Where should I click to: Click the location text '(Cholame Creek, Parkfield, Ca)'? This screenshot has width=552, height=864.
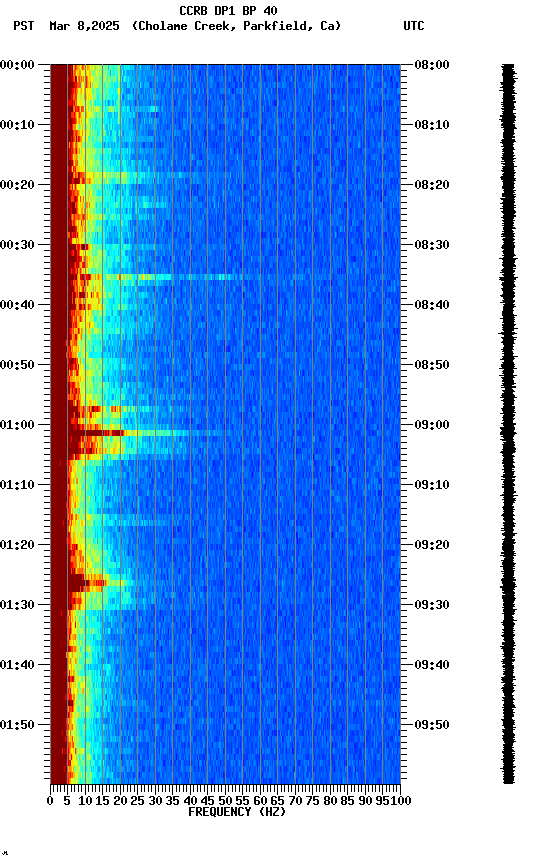(236, 26)
